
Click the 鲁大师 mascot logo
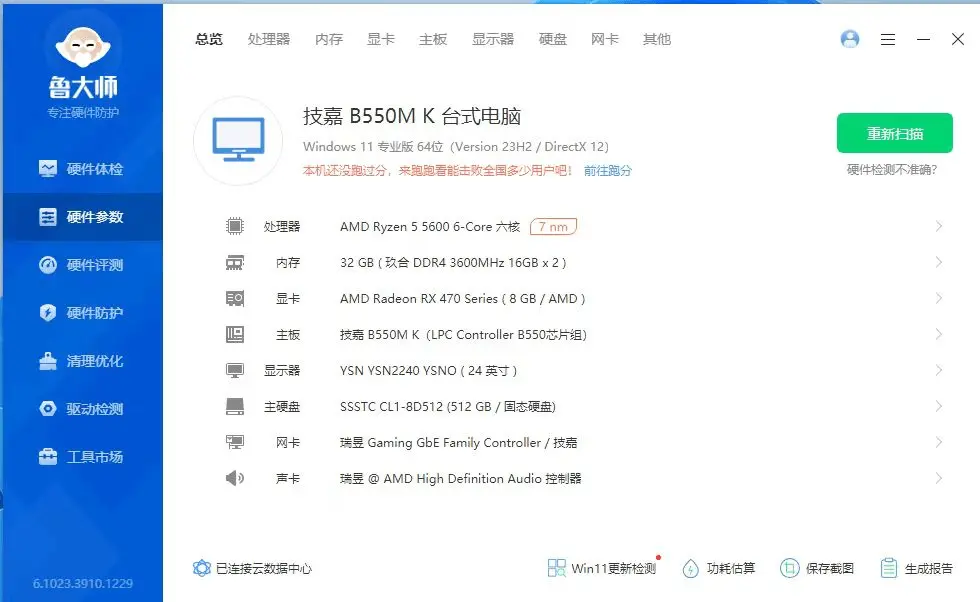[x=83, y=47]
